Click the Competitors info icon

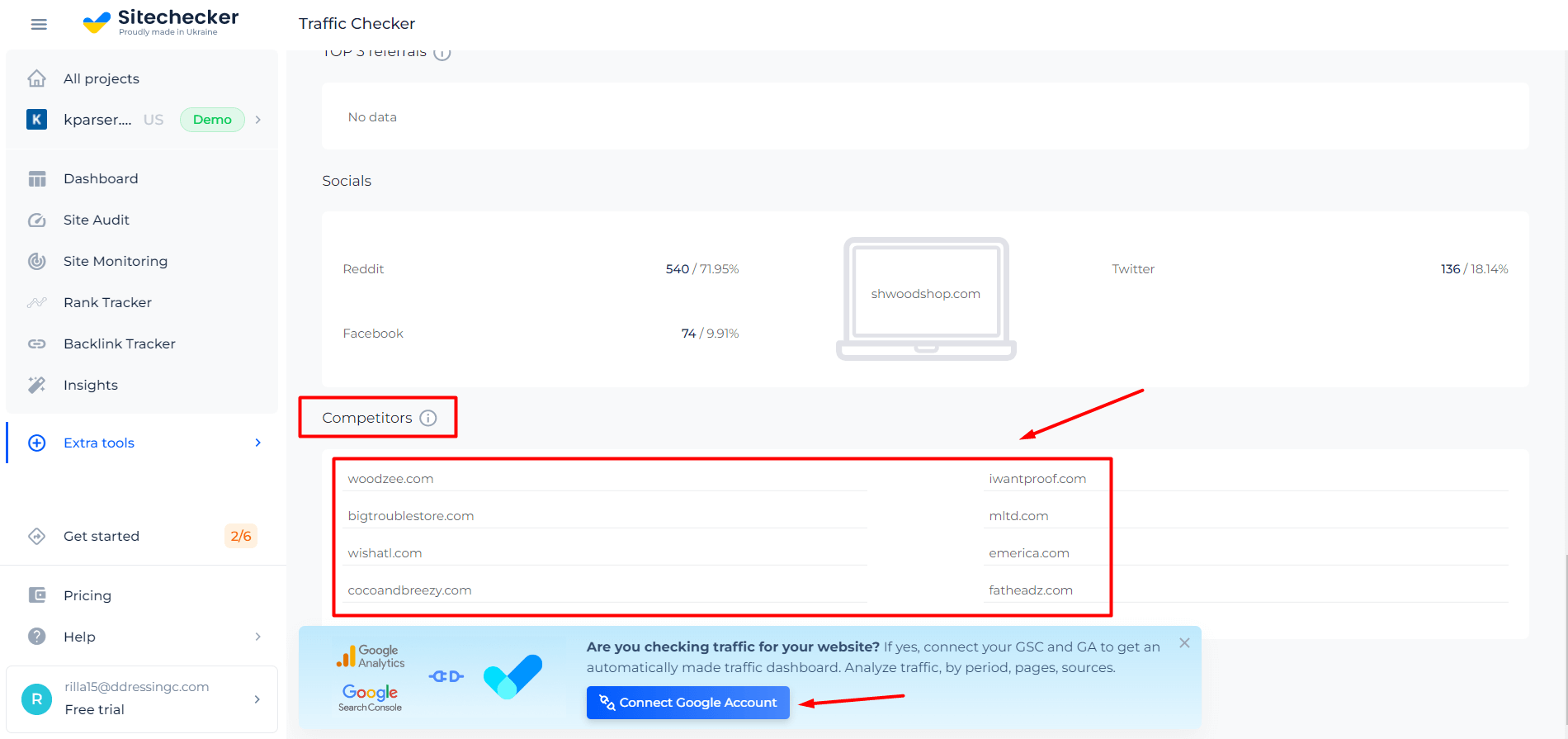pyautogui.click(x=427, y=418)
